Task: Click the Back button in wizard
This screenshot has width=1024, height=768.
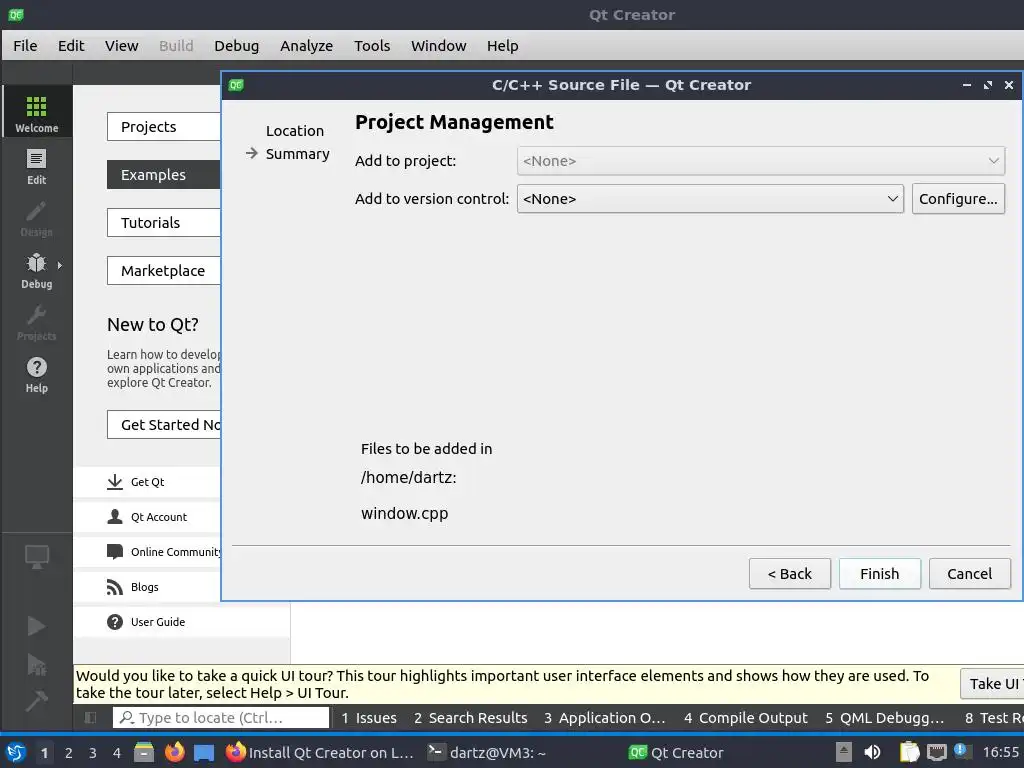Action: coord(790,573)
